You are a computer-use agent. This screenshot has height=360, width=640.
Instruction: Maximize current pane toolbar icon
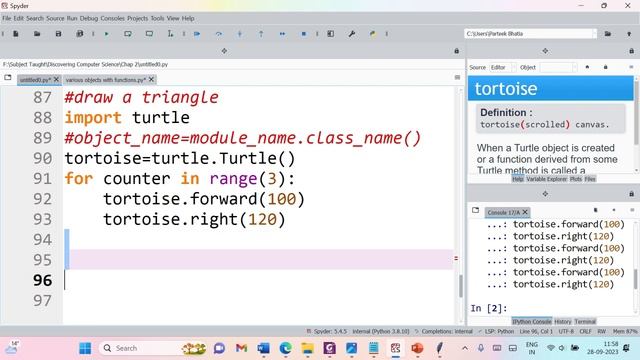coord(331,34)
